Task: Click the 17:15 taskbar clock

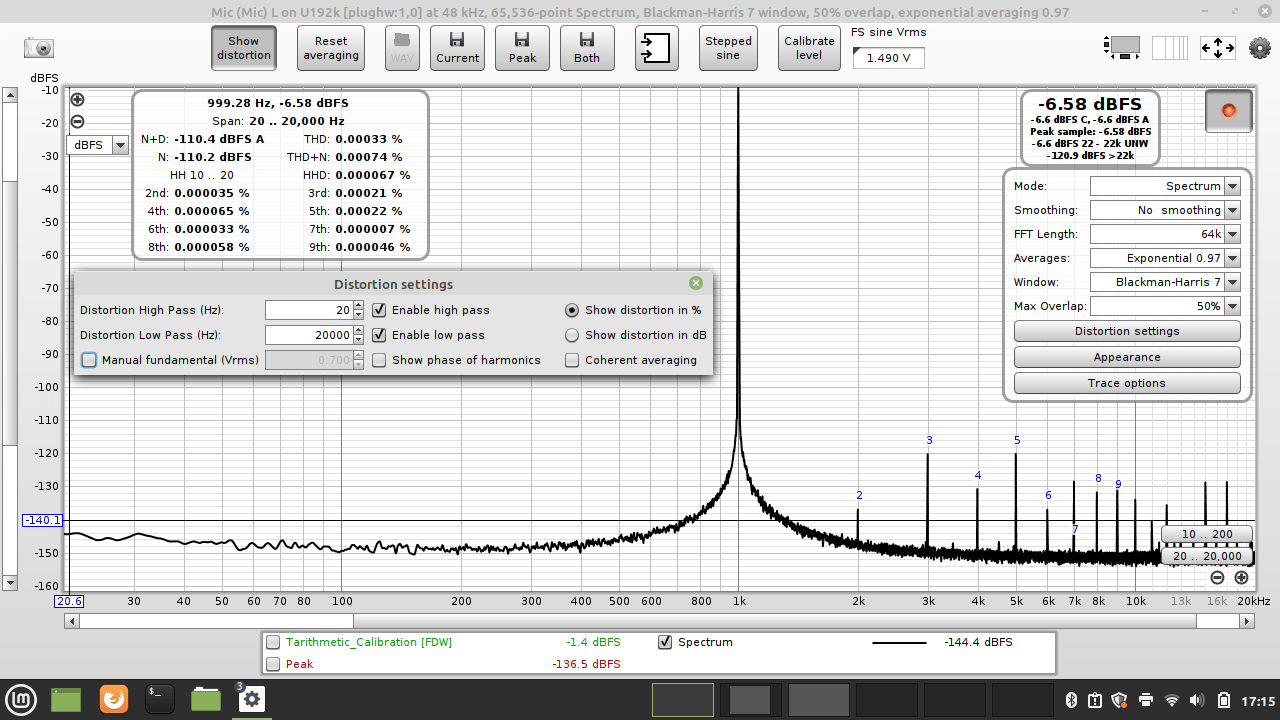Action: pos(1258,700)
